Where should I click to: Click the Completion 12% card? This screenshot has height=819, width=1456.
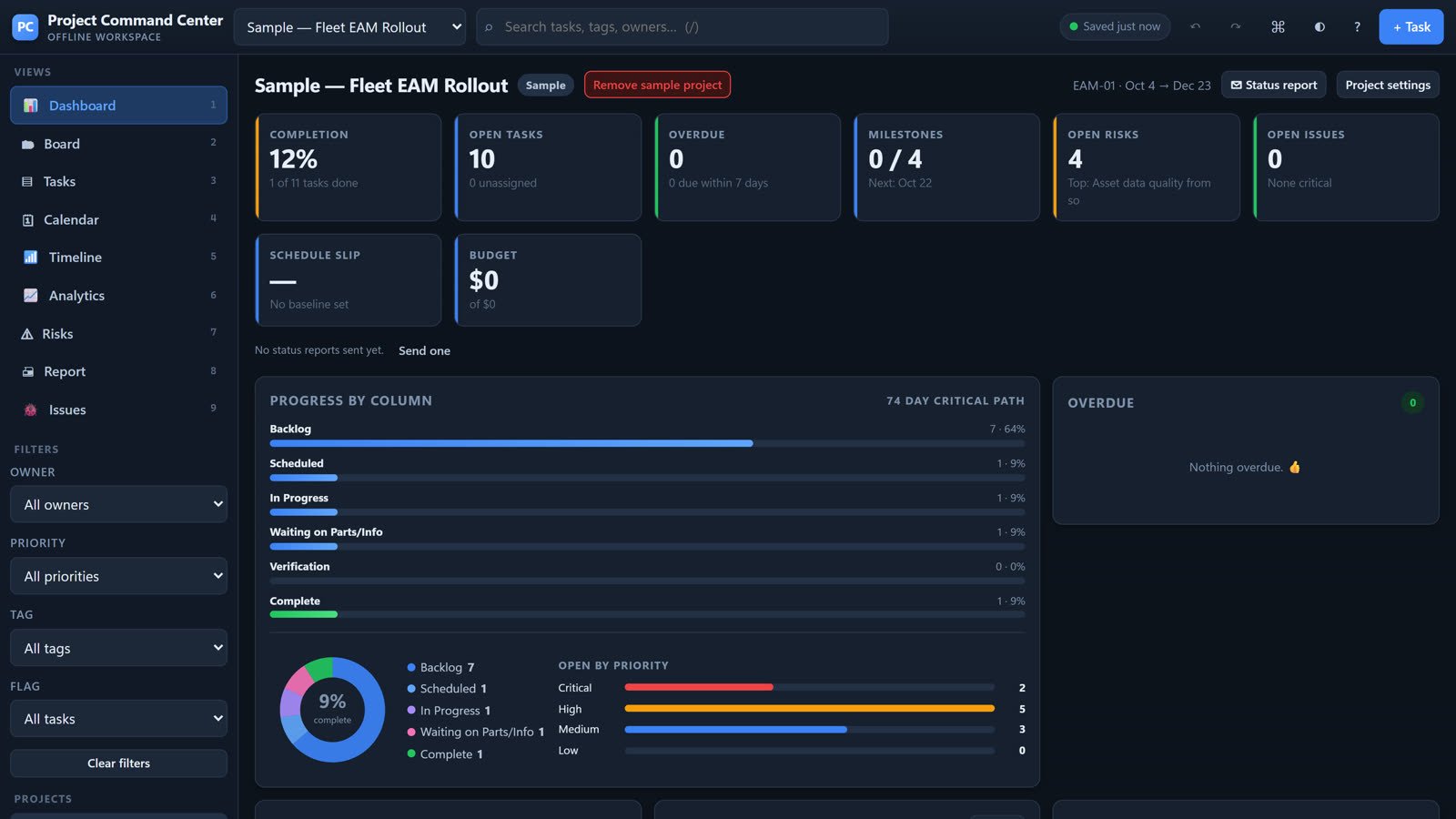click(x=349, y=167)
